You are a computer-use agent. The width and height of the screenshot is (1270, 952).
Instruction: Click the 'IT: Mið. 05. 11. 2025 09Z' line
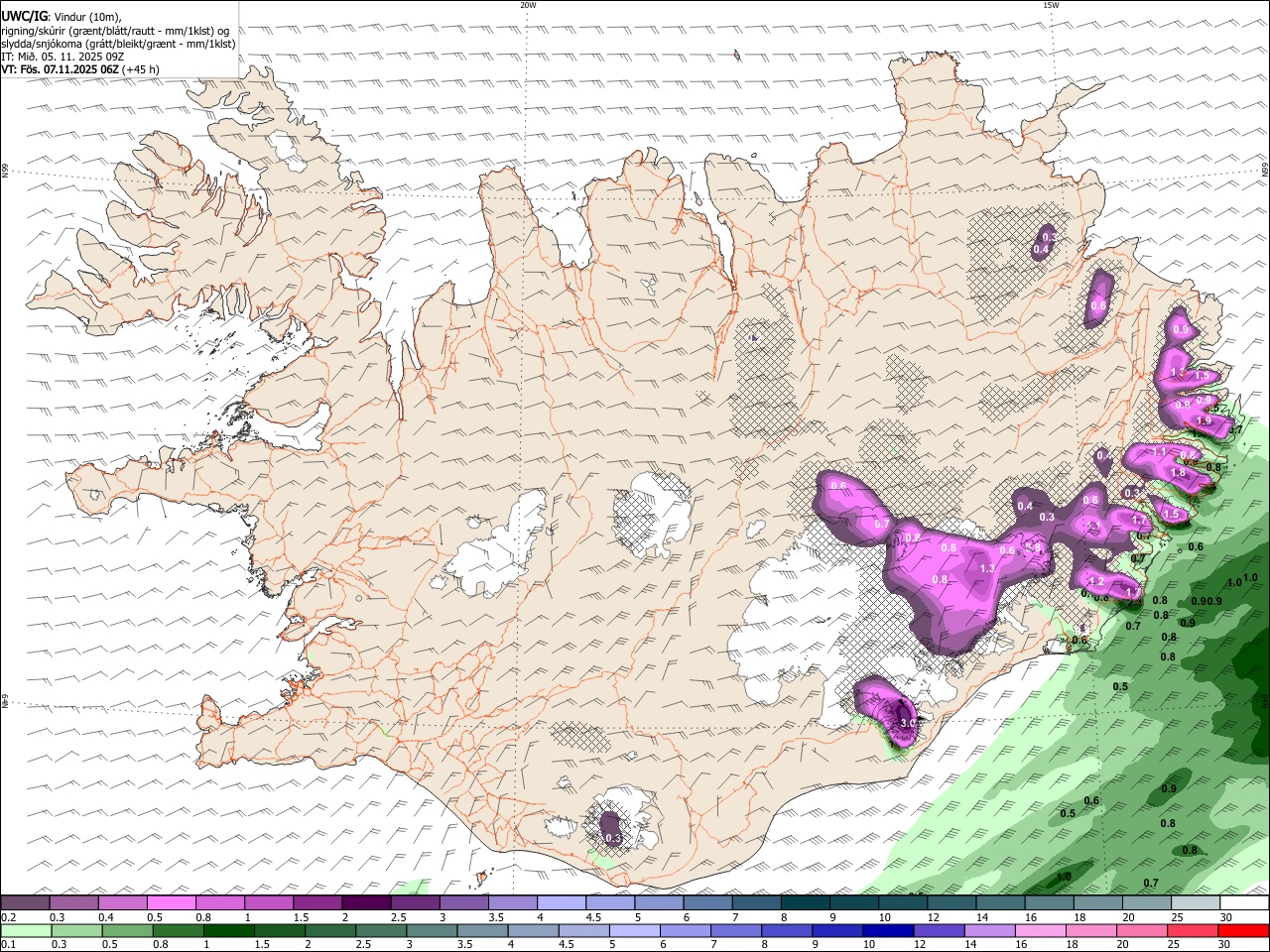click(x=63, y=57)
